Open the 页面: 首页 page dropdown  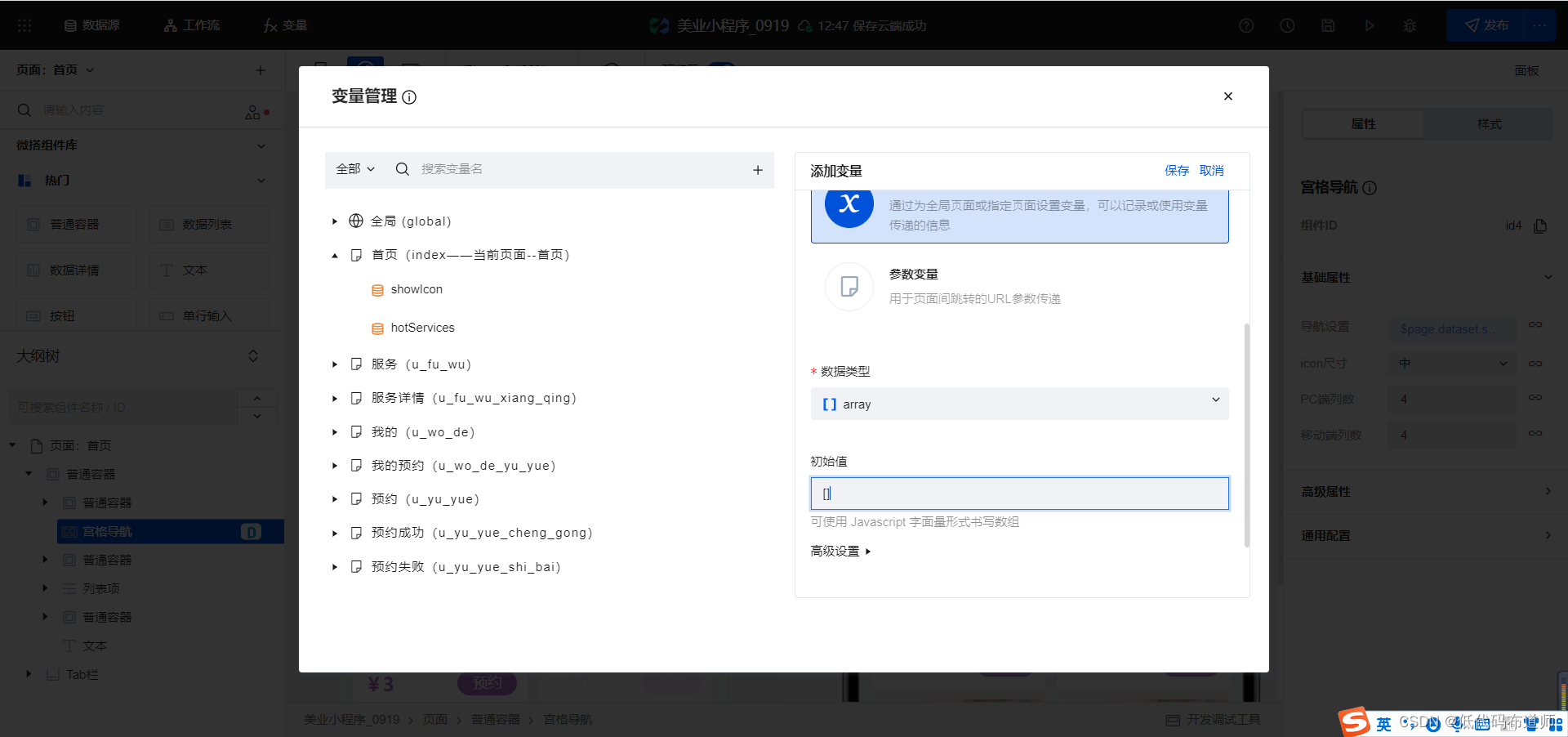[56, 70]
